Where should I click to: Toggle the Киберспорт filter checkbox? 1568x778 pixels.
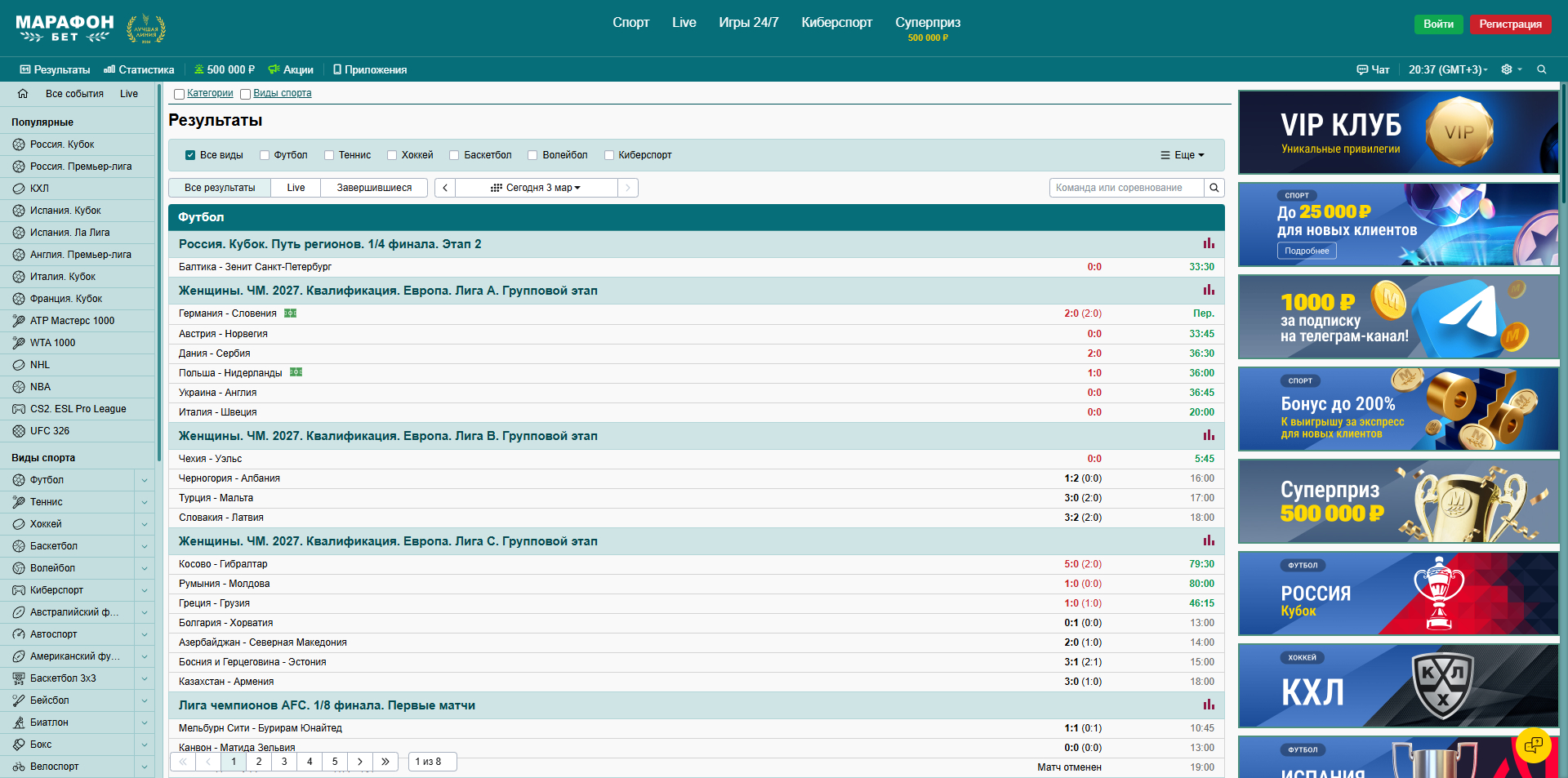coord(609,155)
